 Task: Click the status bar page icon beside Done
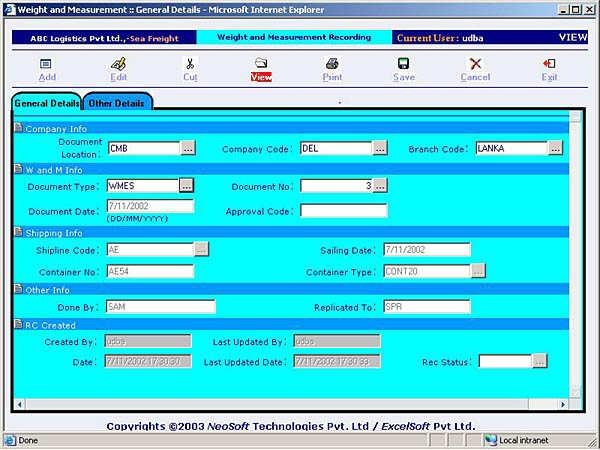pyautogui.click(x=10, y=440)
